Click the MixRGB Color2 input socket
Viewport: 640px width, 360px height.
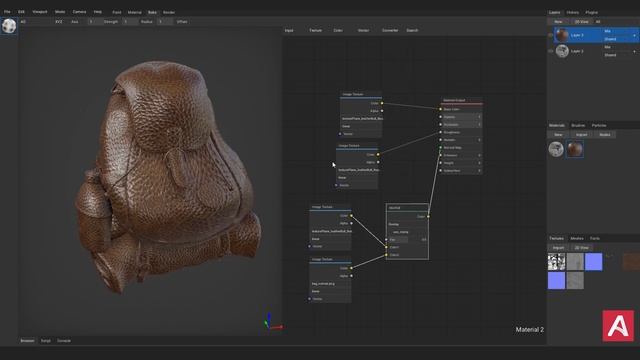(386, 255)
